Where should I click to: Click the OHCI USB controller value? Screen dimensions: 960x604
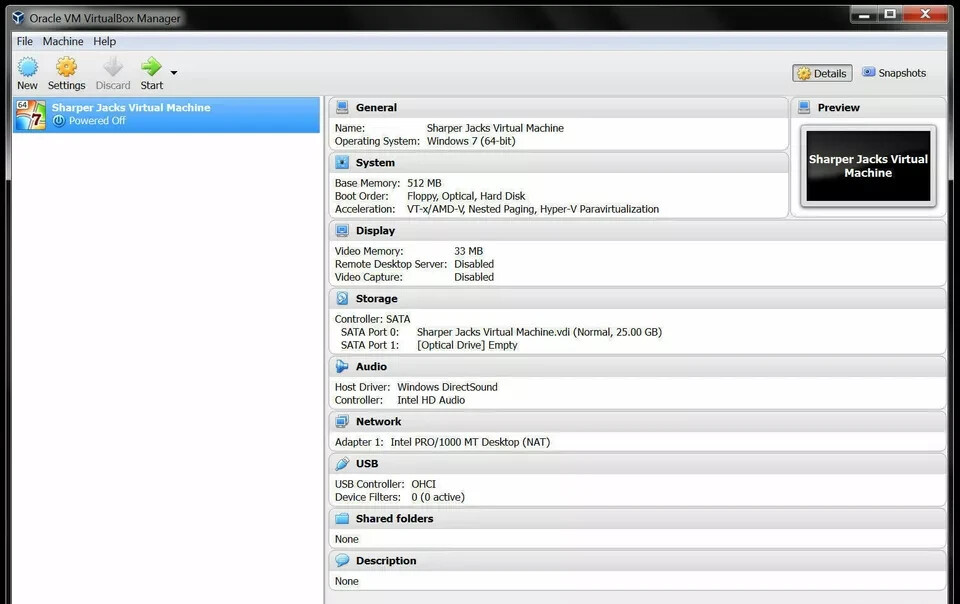pyautogui.click(x=424, y=484)
